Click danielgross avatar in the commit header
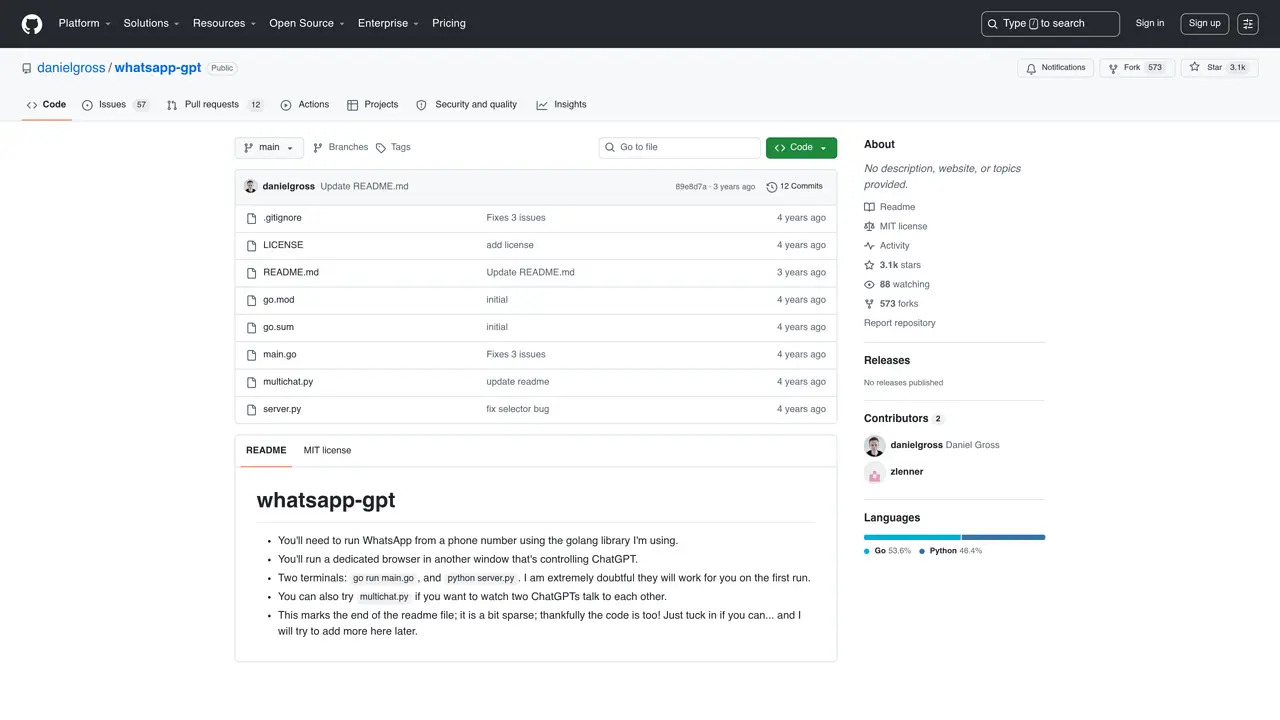The width and height of the screenshot is (1280, 720). coord(251,187)
